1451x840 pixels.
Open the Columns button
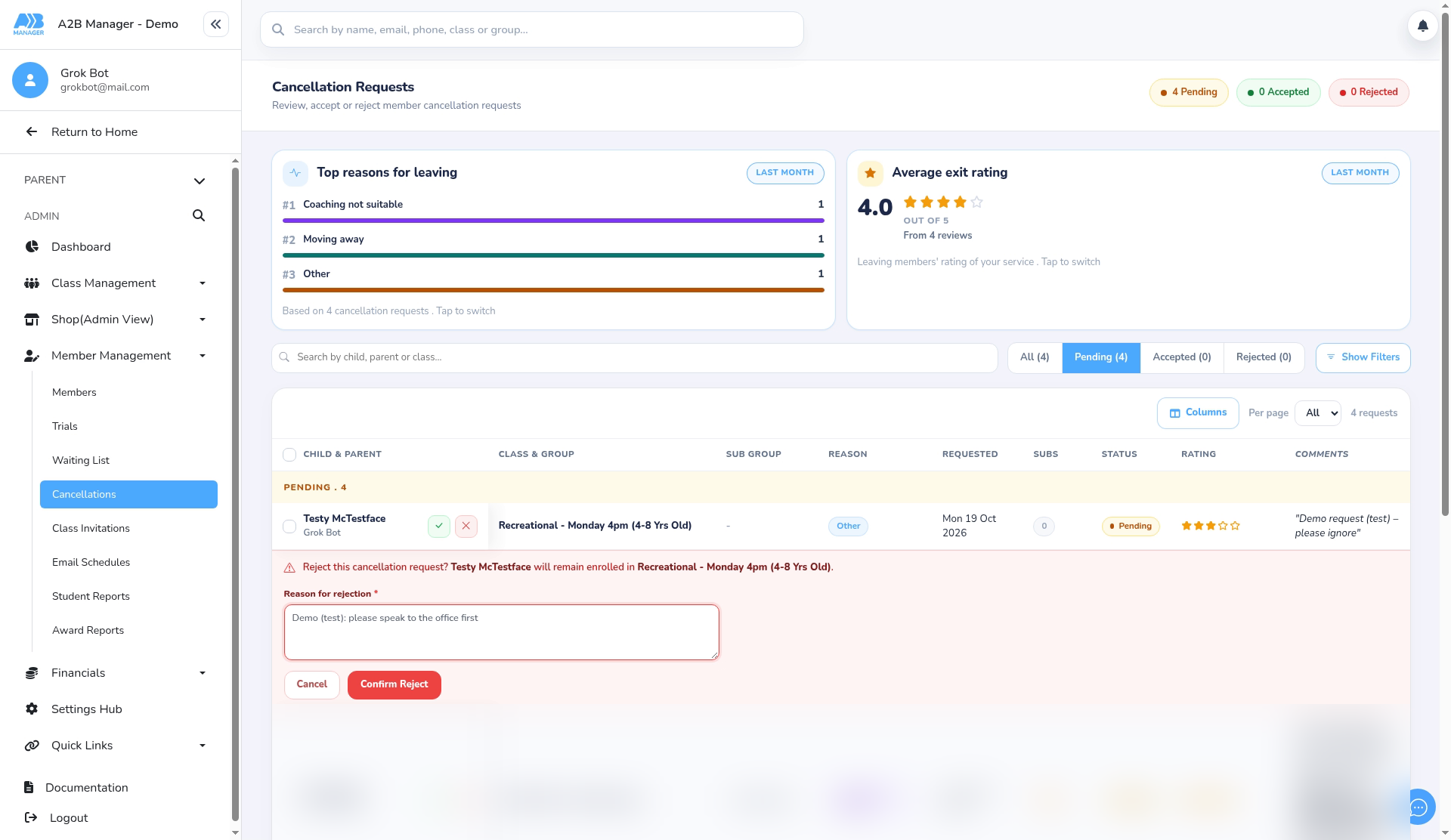pyautogui.click(x=1198, y=413)
